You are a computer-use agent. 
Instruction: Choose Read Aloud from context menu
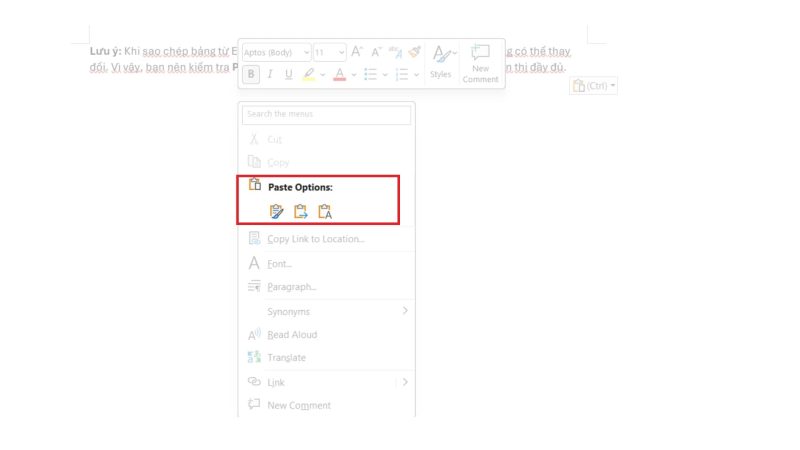[327, 335]
